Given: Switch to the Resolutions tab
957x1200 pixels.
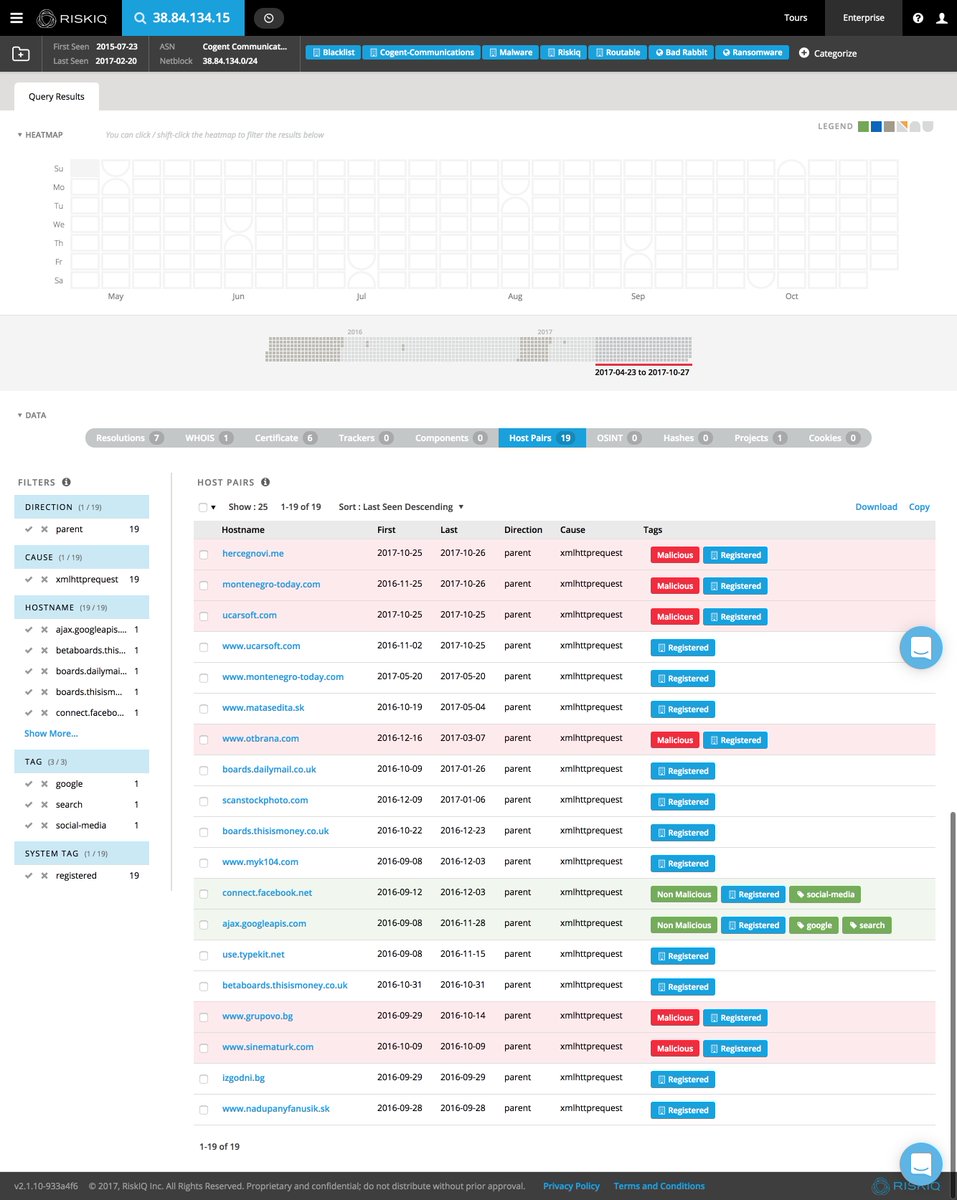Looking at the screenshot, I should click(x=129, y=438).
